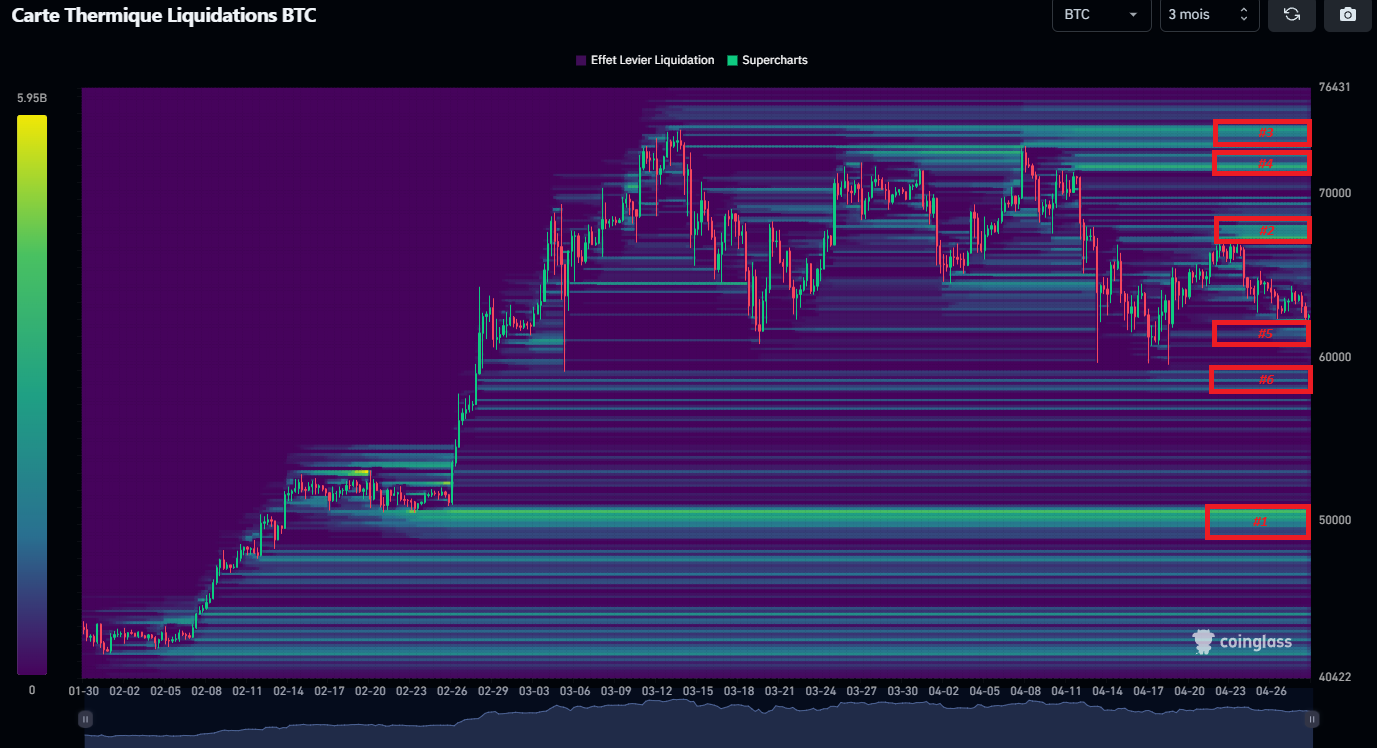The height and width of the screenshot is (748, 1377).
Task: Click the 04-05 date axis label
Action: (985, 691)
